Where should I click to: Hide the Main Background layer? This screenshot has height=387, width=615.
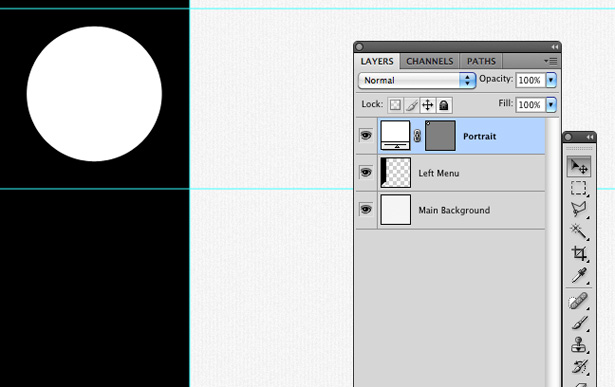[366, 209]
